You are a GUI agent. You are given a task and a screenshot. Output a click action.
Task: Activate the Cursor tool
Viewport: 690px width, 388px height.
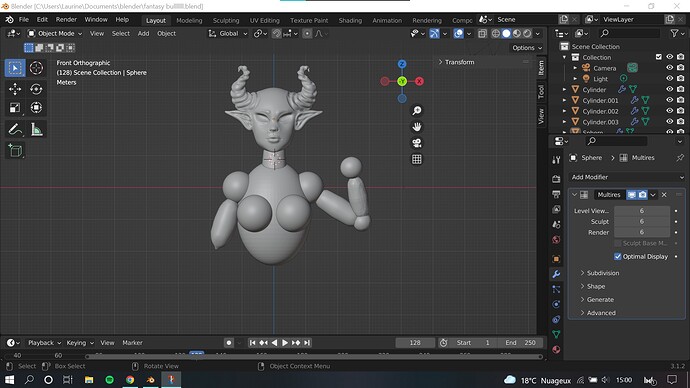pyautogui.click(x=36, y=68)
